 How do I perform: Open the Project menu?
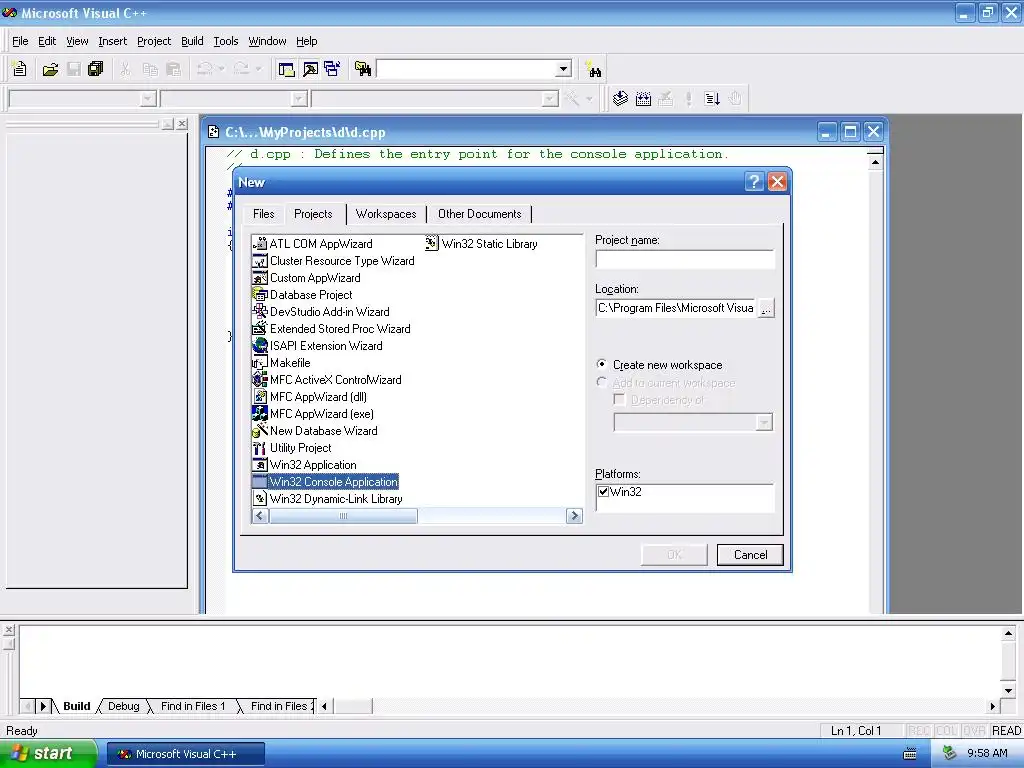click(153, 41)
